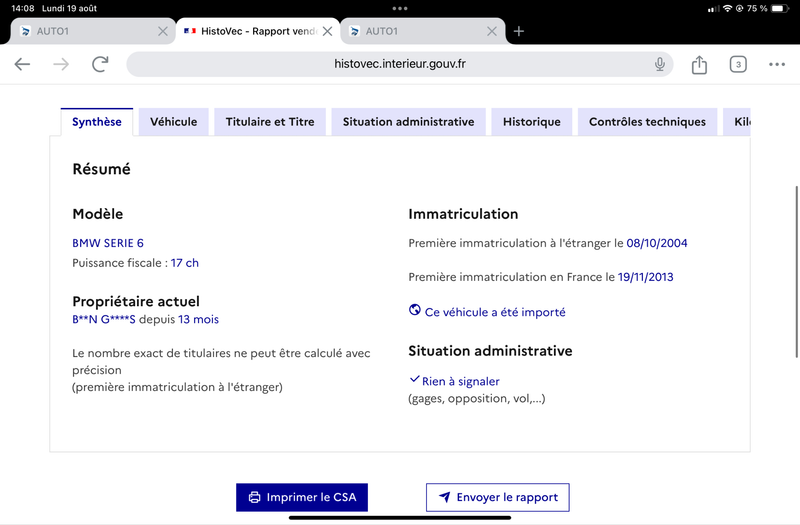Switch to the last AUTO1 browser tab
The height and width of the screenshot is (525, 800).
click(x=422, y=31)
